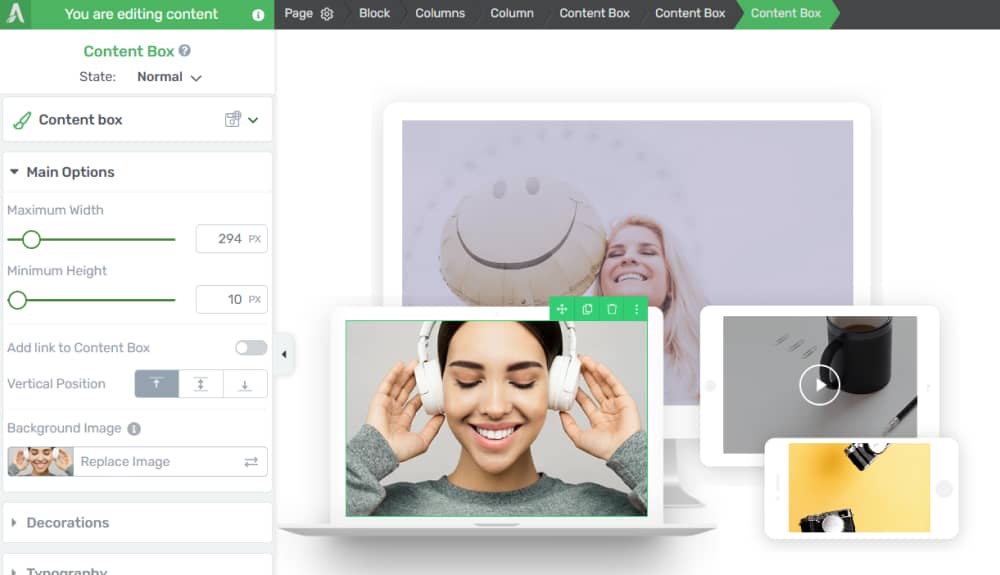Click the Maximum Width slider handle
Viewport: 1000px width, 575px height.
pos(31,240)
